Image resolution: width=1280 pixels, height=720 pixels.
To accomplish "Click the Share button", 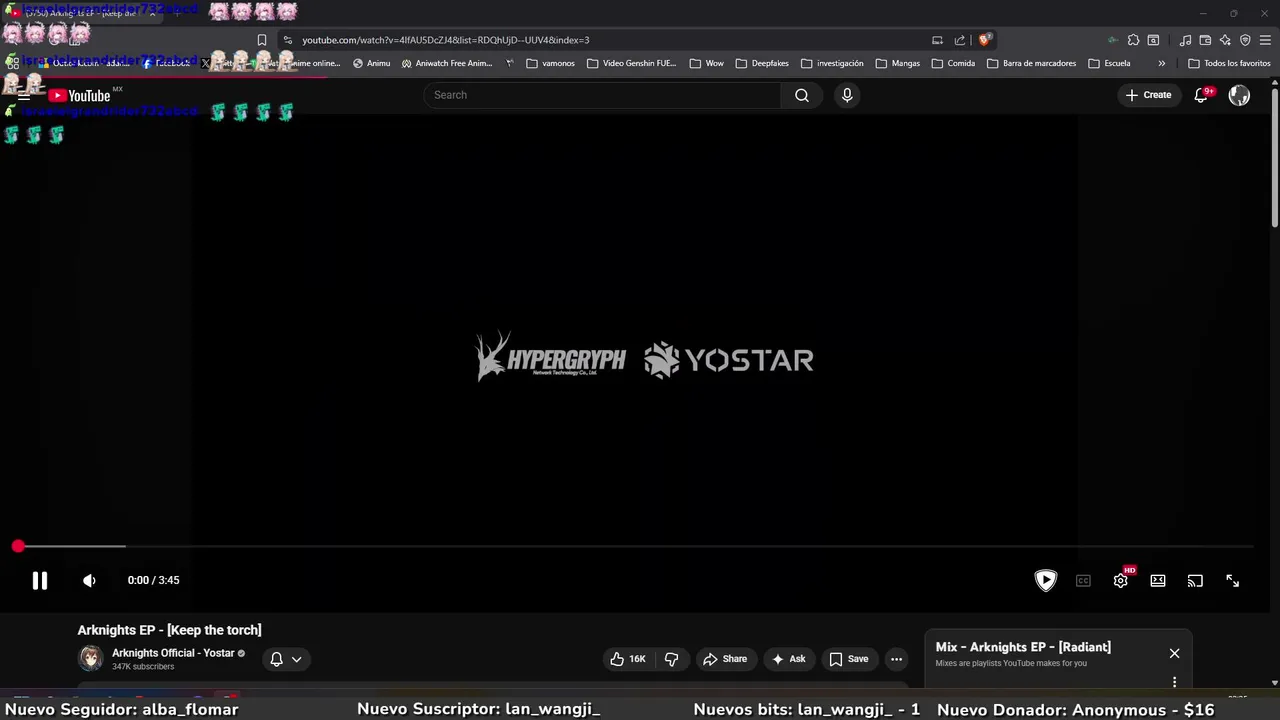I will point(725,659).
